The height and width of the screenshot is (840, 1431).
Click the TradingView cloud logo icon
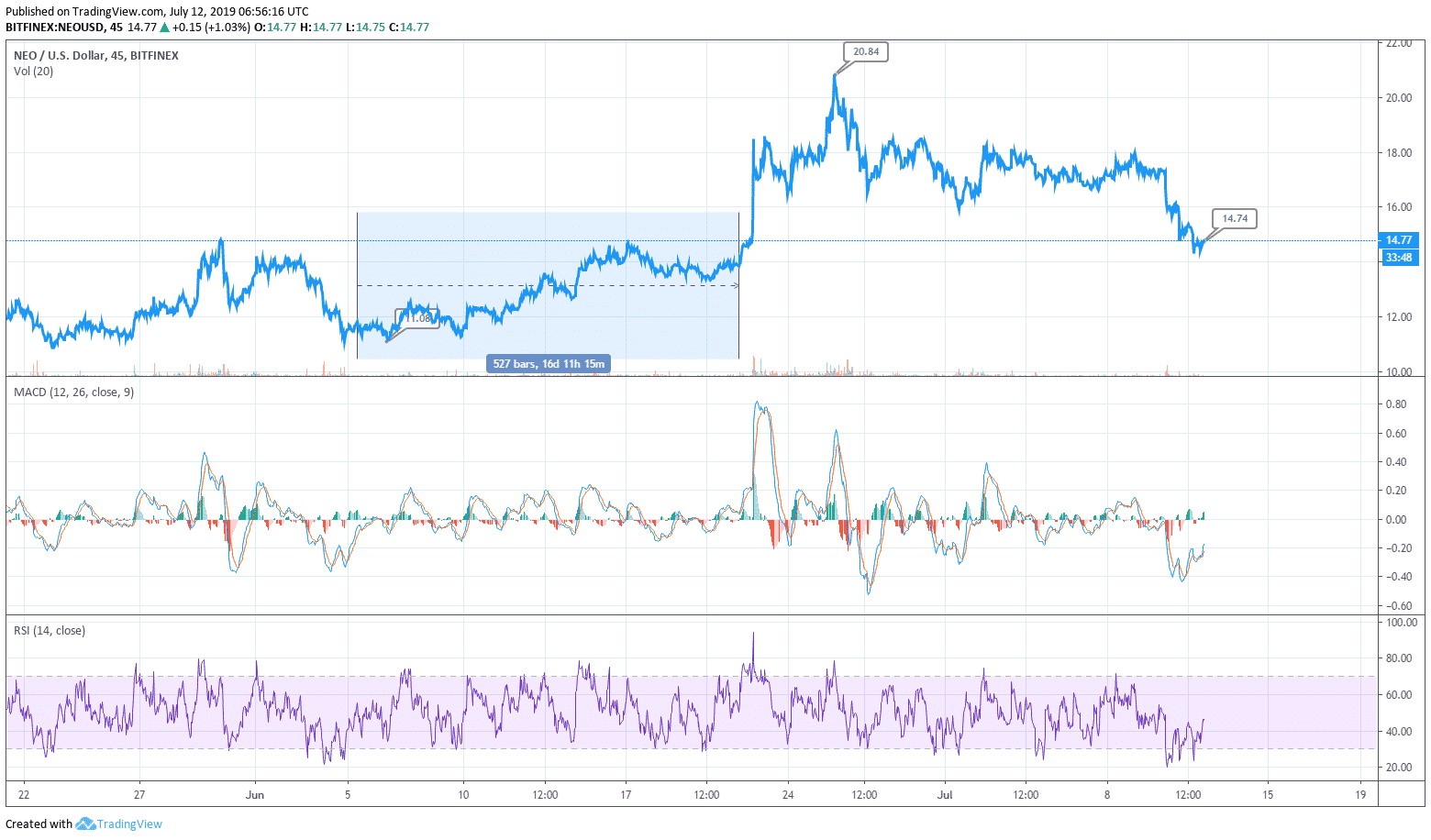(85, 823)
